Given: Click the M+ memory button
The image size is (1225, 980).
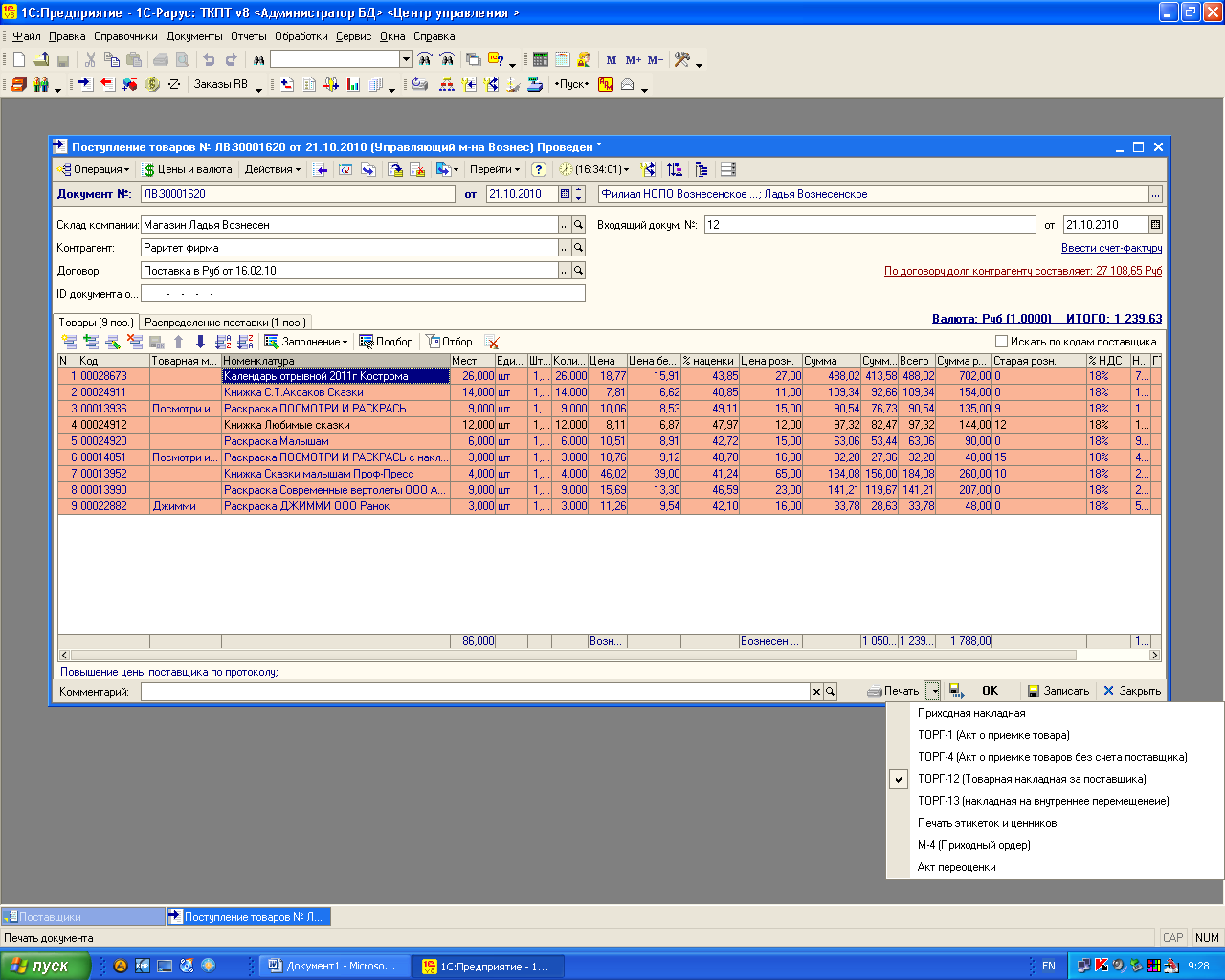Looking at the screenshot, I should pyautogui.click(x=634, y=59).
